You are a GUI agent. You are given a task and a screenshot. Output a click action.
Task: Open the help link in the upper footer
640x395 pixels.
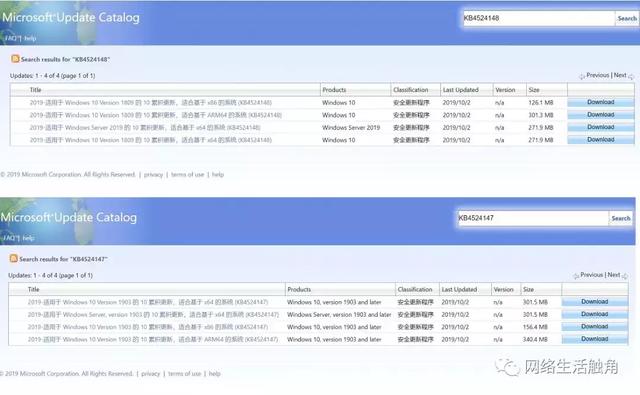tap(218, 175)
